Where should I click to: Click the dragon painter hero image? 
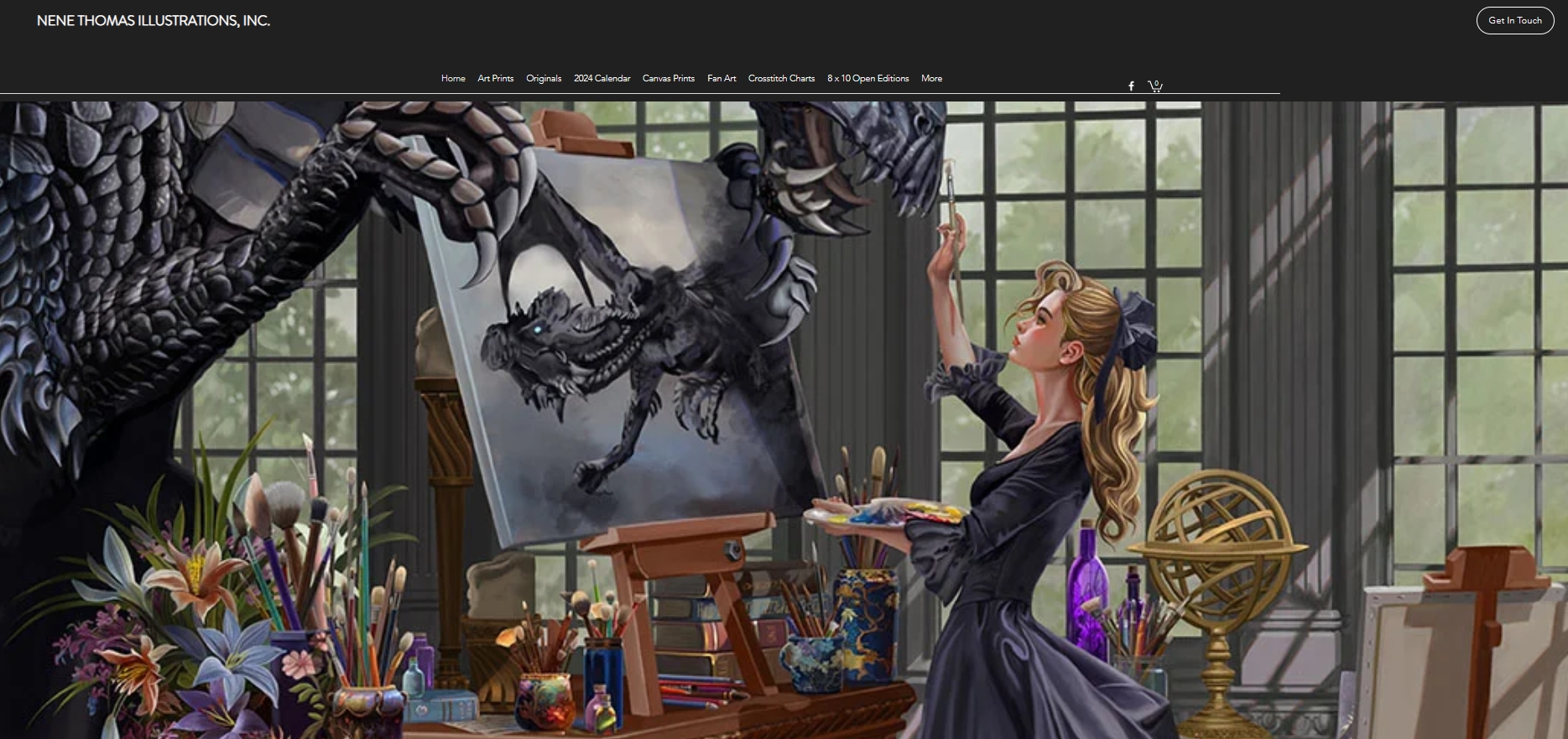(784, 420)
